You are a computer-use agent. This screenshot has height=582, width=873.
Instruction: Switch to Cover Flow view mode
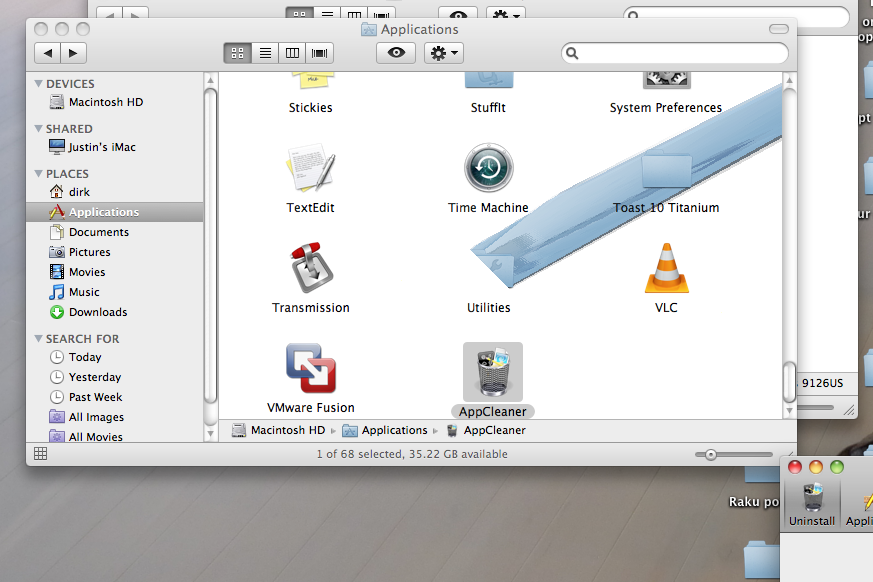tap(320, 53)
